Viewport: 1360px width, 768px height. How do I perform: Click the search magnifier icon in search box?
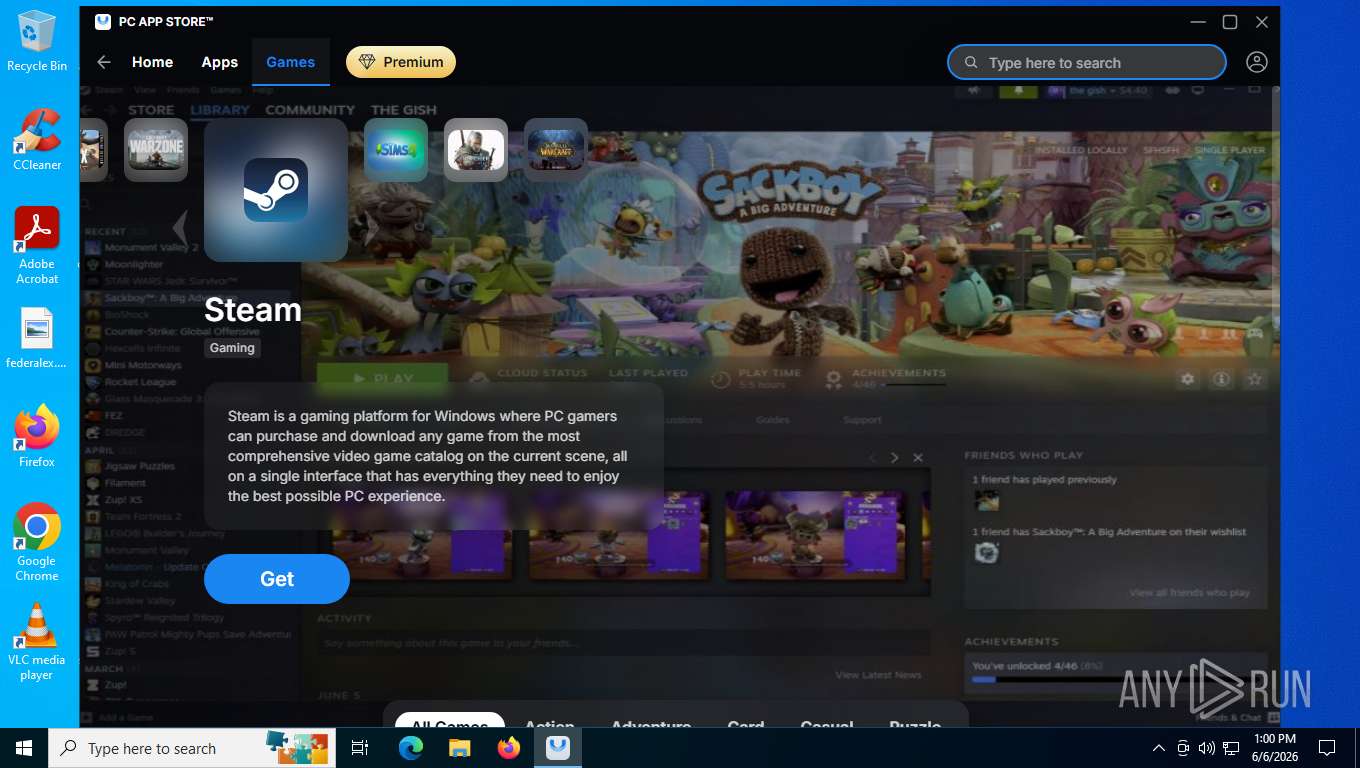[x=970, y=62]
